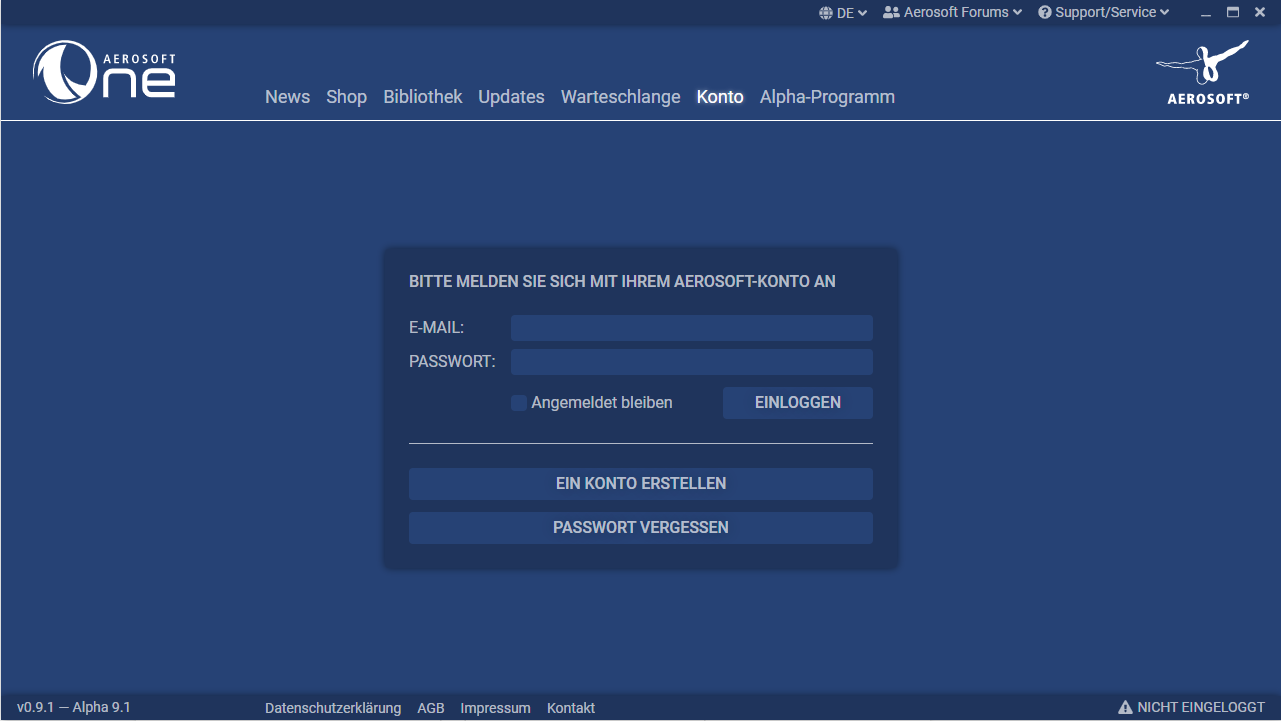Click inside the E-MAIL input field
1281x721 pixels.
pyautogui.click(x=691, y=327)
